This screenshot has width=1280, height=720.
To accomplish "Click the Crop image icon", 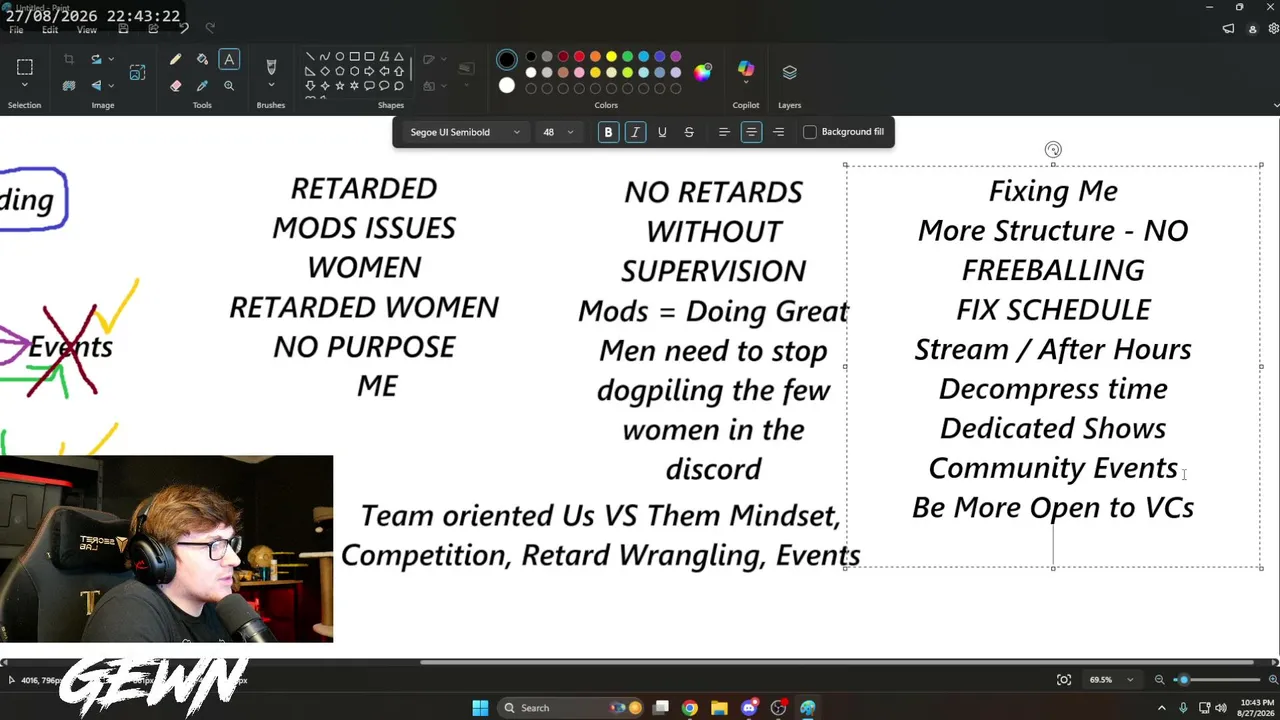I will click(69, 60).
